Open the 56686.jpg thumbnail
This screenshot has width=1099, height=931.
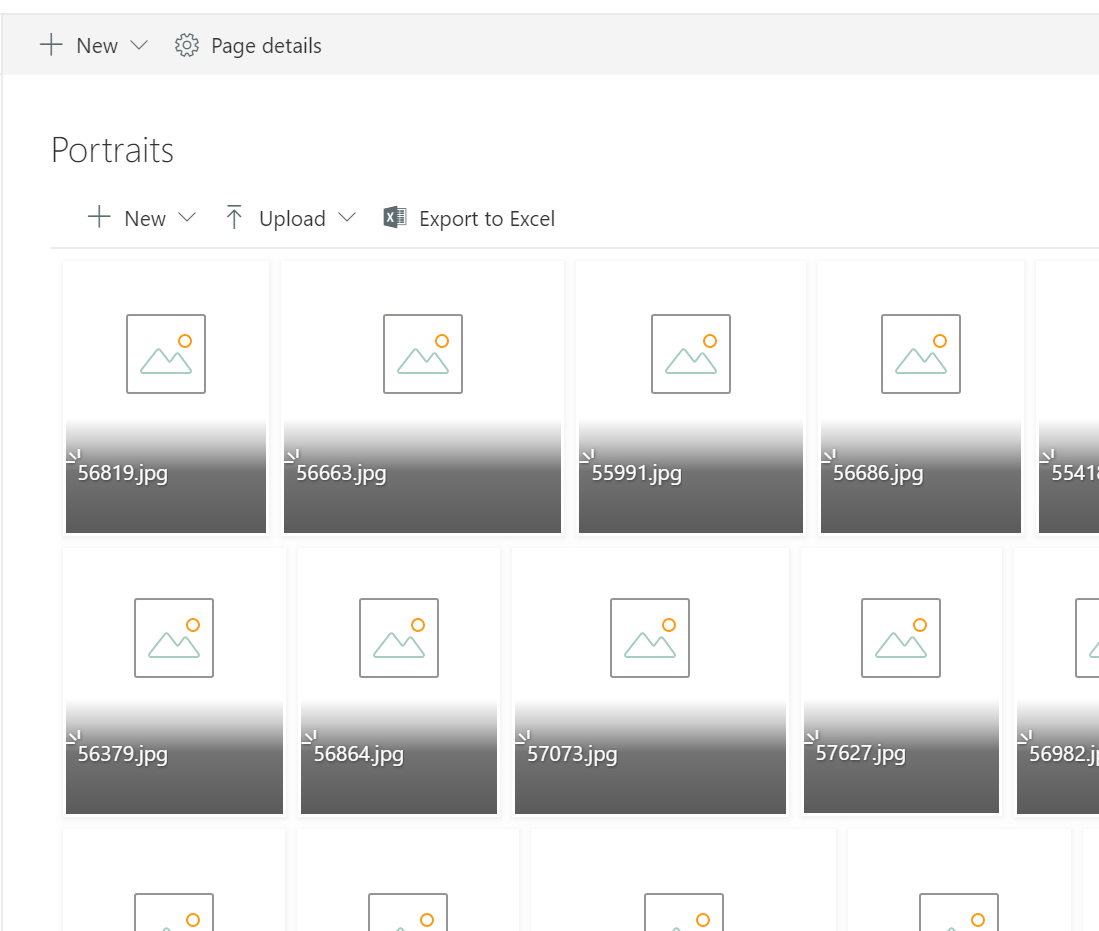(x=920, y=353)
